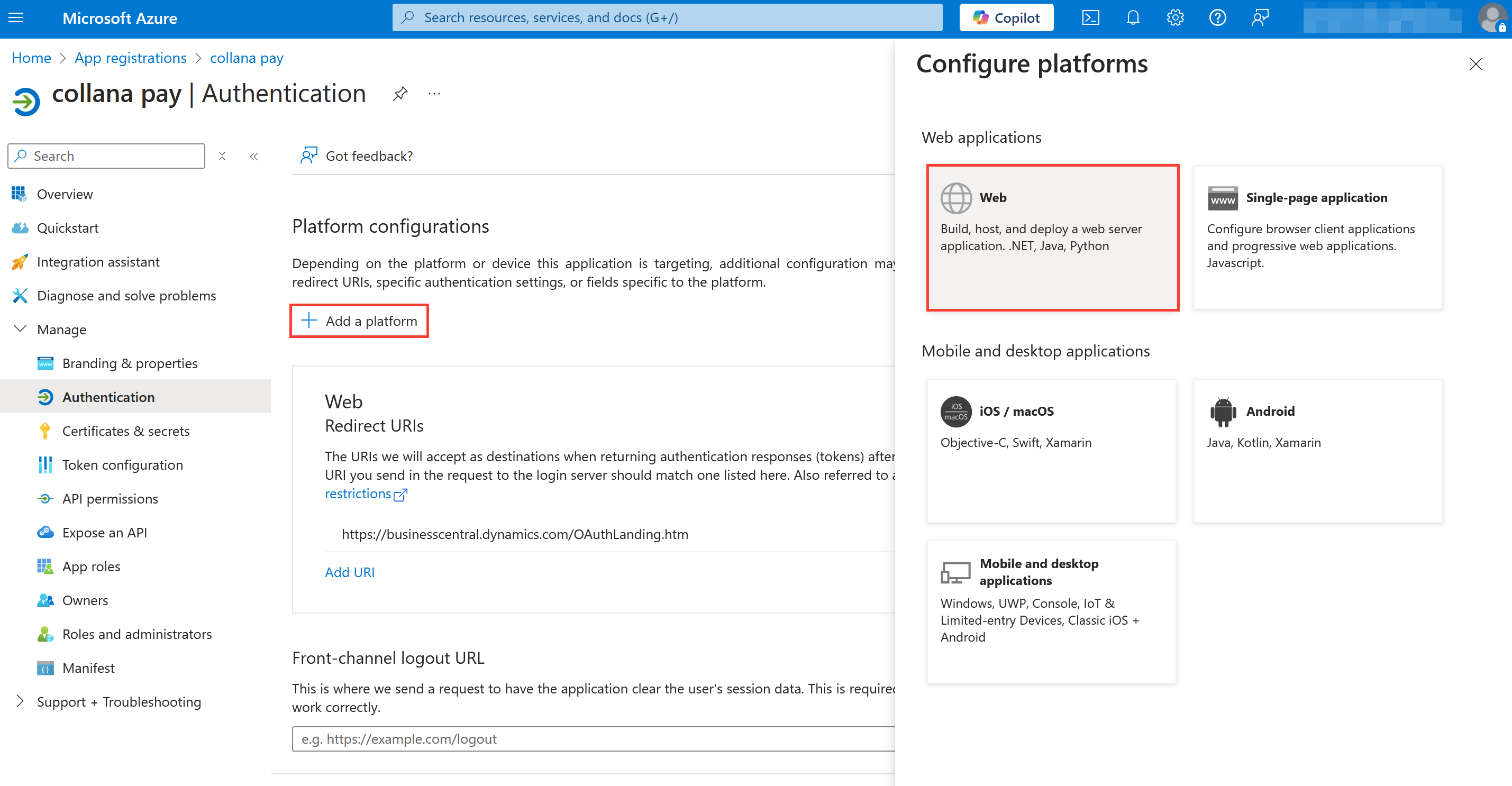Click the App roles icon

point(44,566)
